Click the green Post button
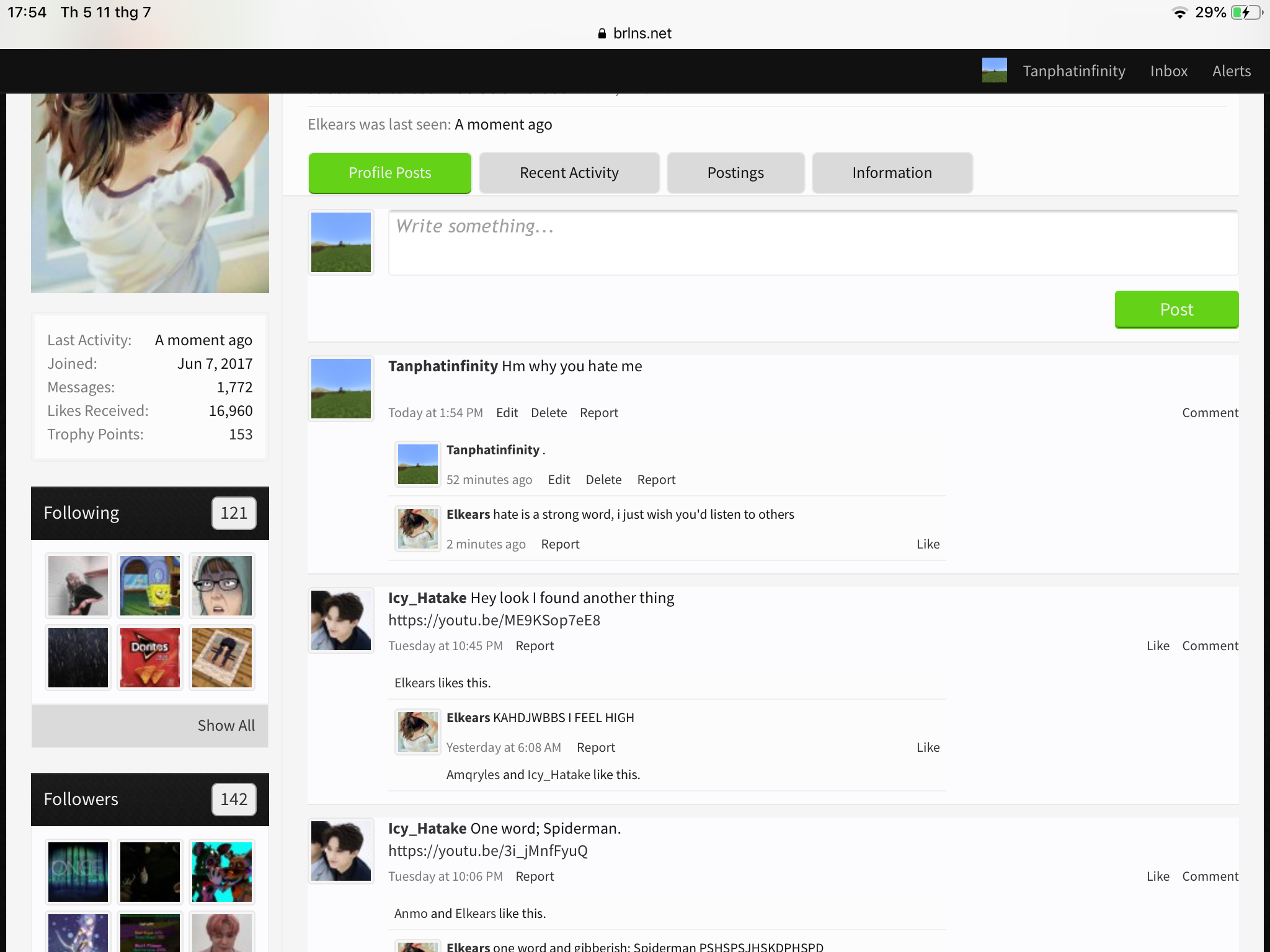Image resolution: width=1270 pixels, height=952 pixels. [x=1176, y=309]
